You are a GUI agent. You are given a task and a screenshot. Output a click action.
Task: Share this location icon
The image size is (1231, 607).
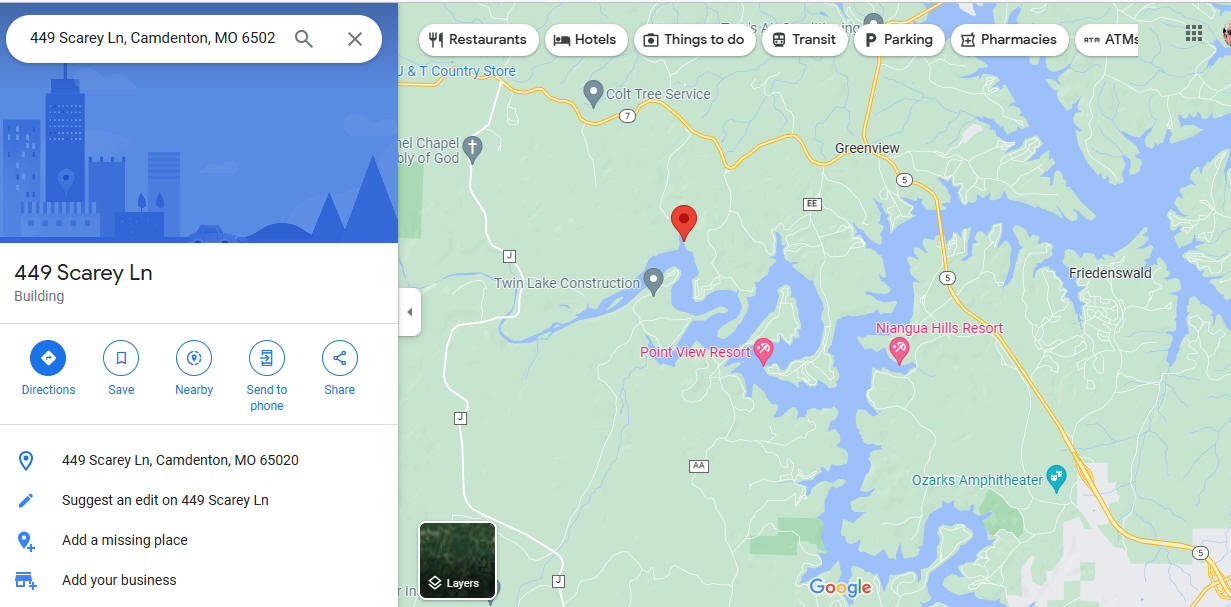340,358
